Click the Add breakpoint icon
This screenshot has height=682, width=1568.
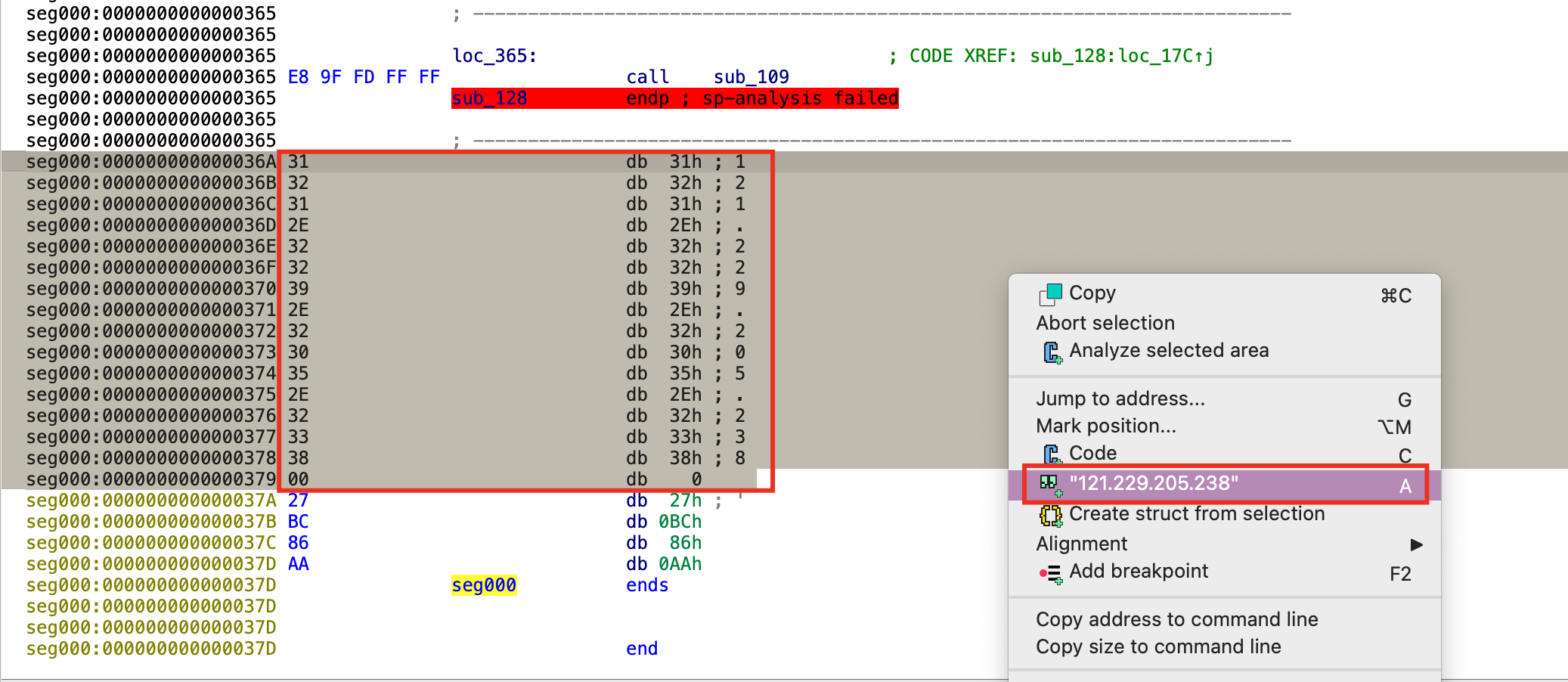(x=1049, y=573)
